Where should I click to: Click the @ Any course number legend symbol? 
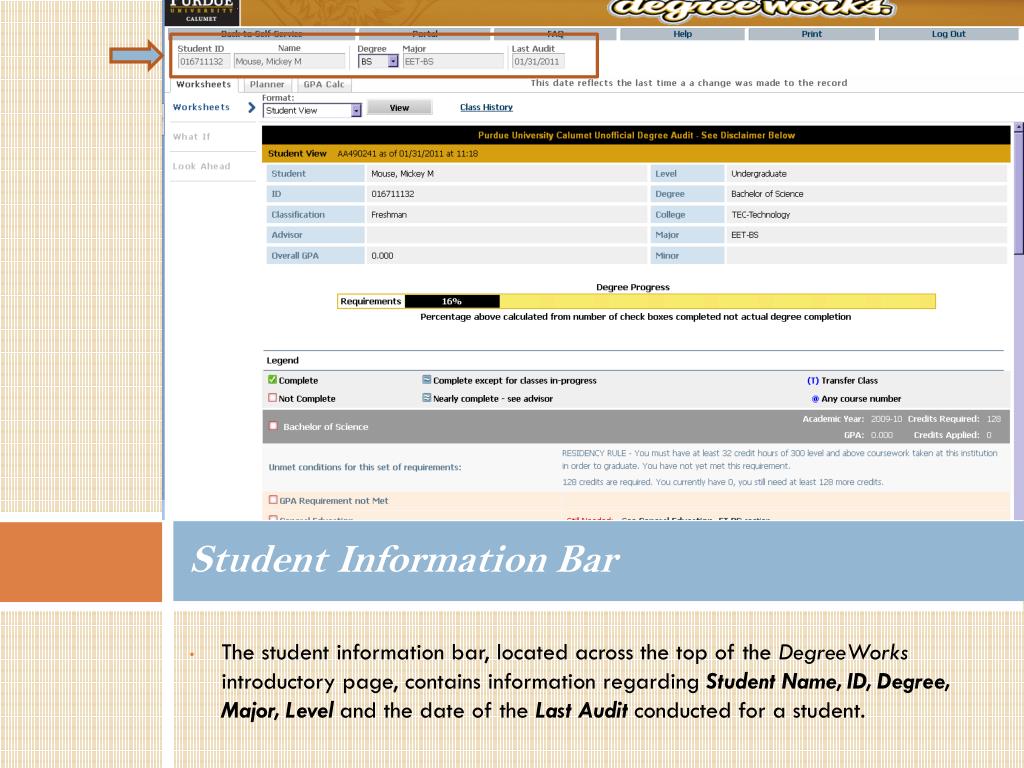[x=815, y=398]
